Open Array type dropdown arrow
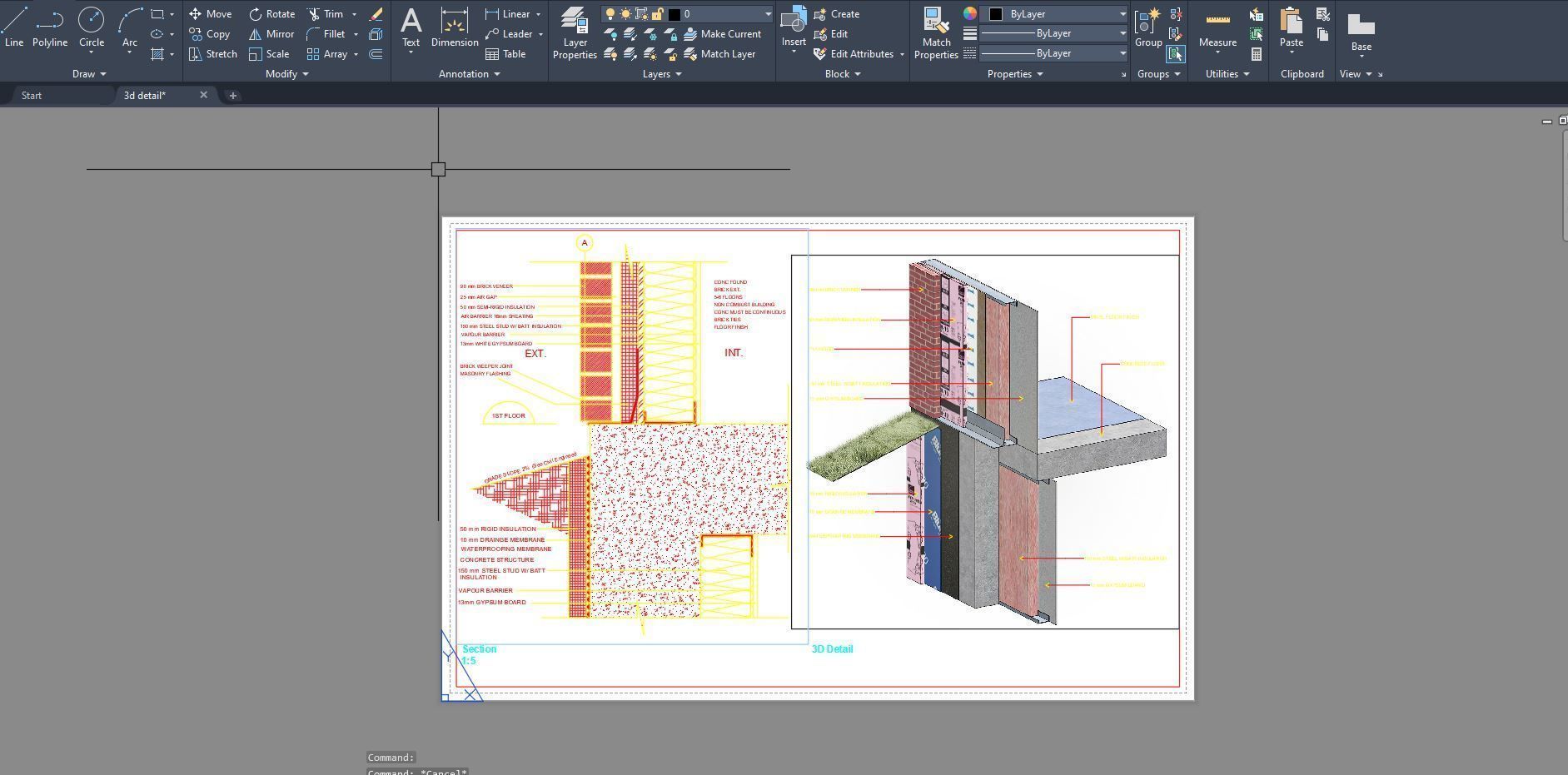This screenshot has width=1568, height=775. 356,54
